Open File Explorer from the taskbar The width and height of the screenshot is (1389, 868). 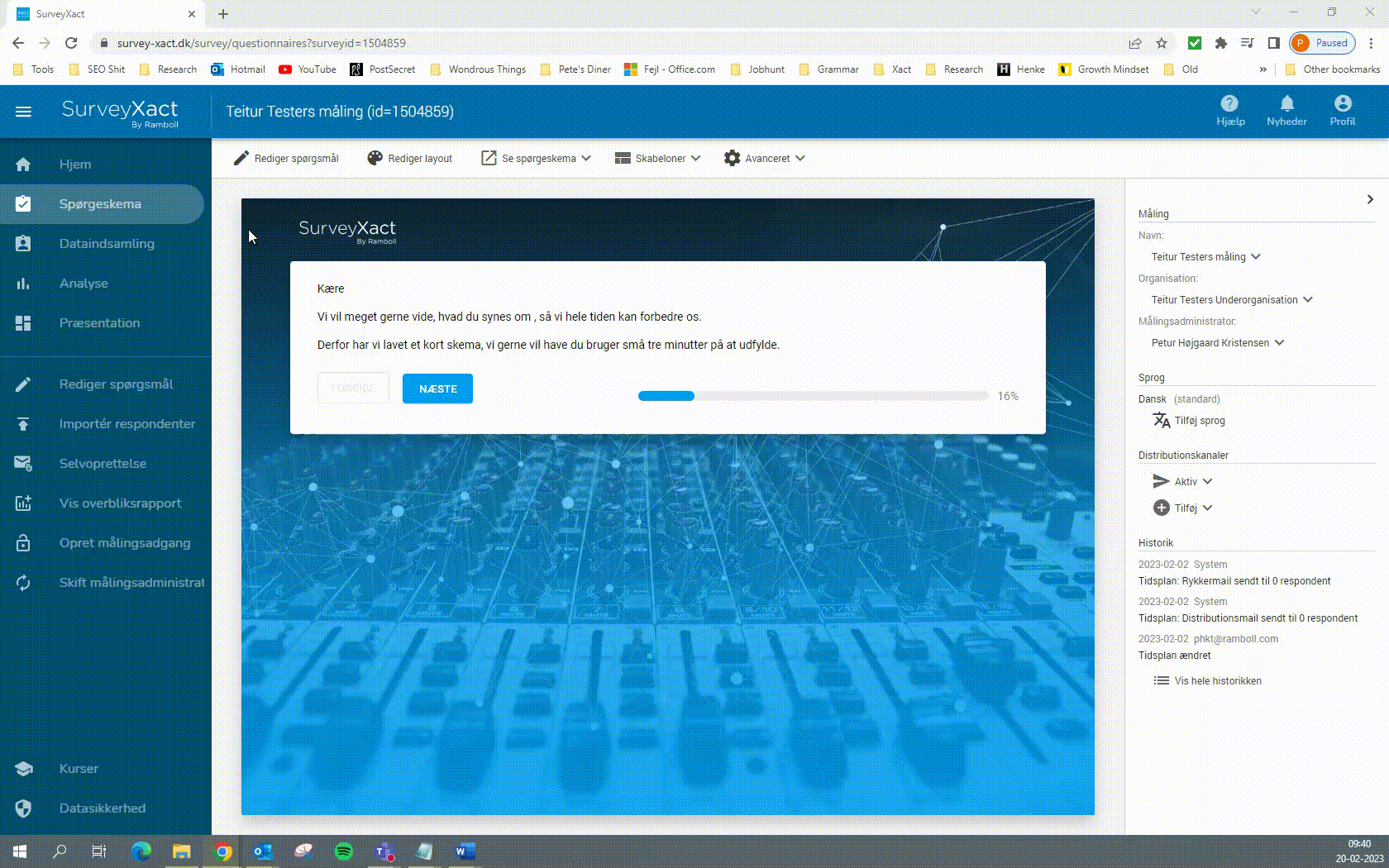pyautogui.click(x=182, y=851)
